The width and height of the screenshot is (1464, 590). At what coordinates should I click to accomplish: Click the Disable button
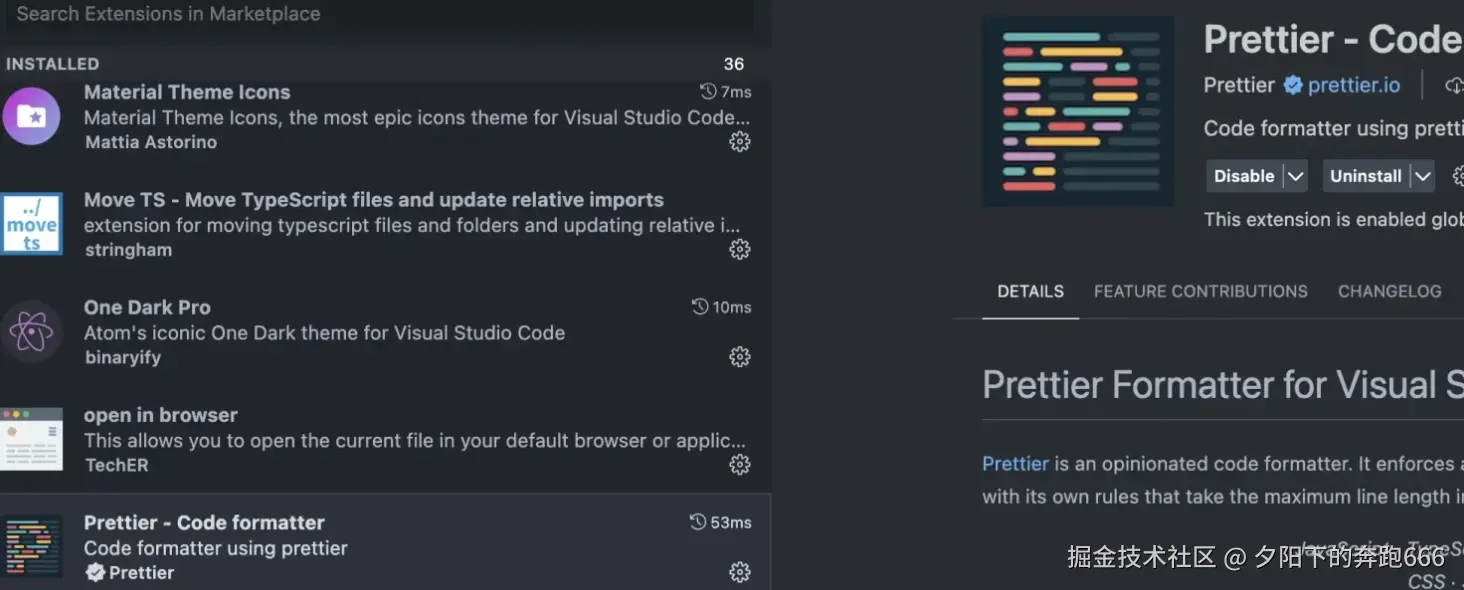(1243, 177)
